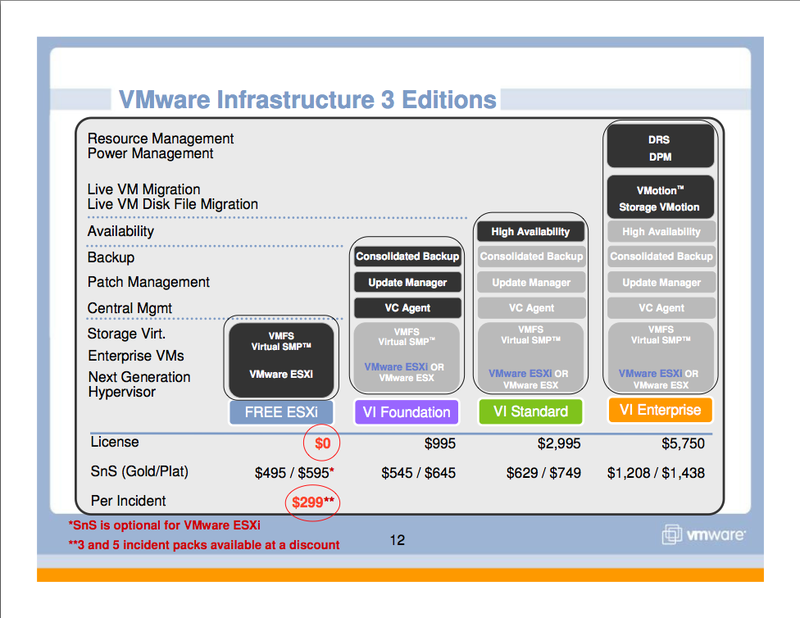Click the slide title VMware Infrastructure 3 Editions

[x=307, y=100]
